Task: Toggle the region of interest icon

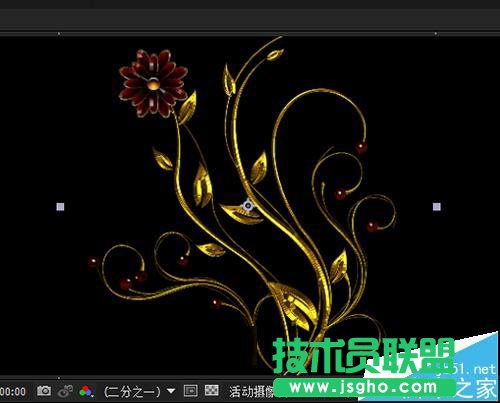Action: (x=191, y=391)
